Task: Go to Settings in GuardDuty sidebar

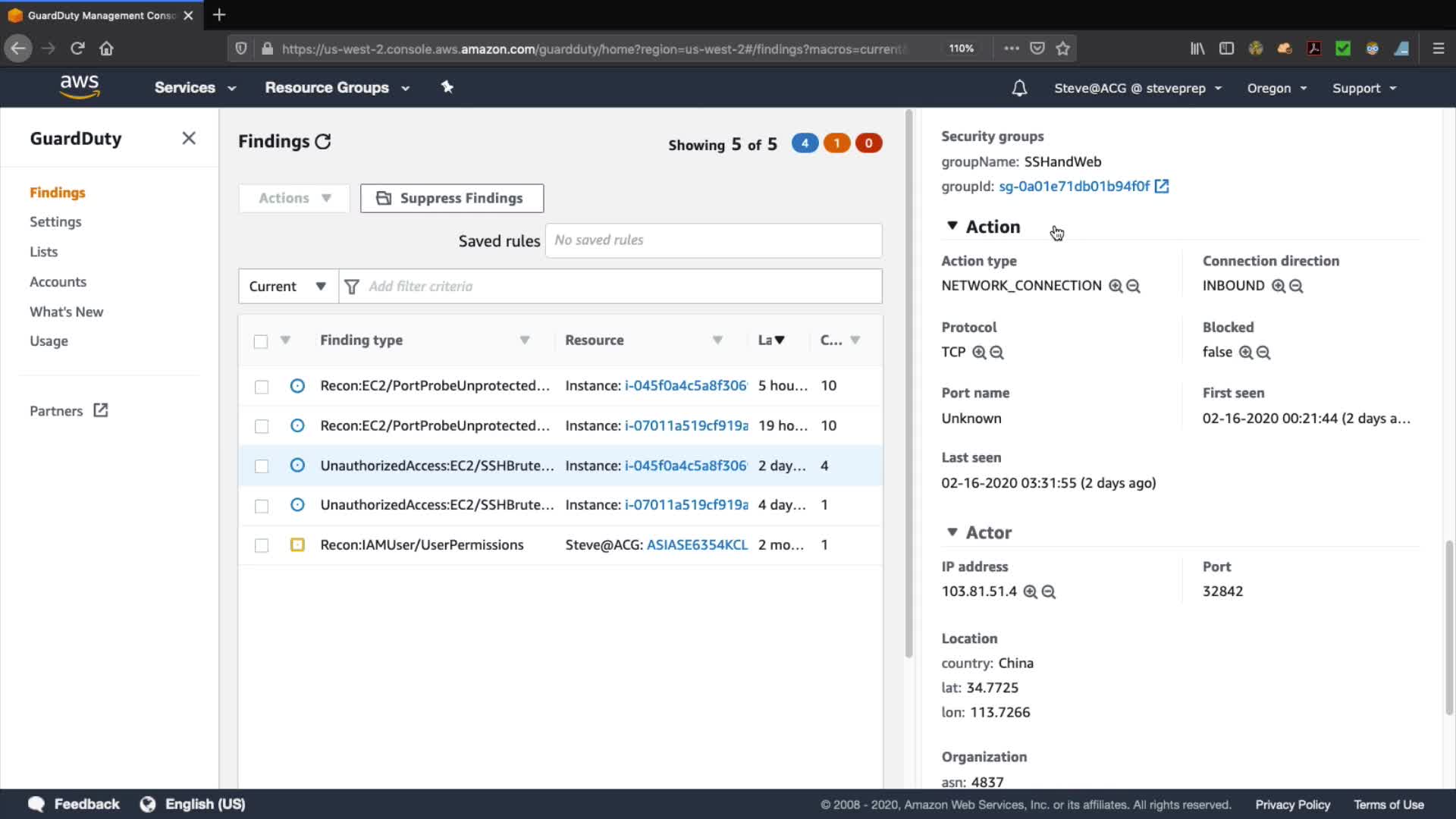Action: click(55, 221)
